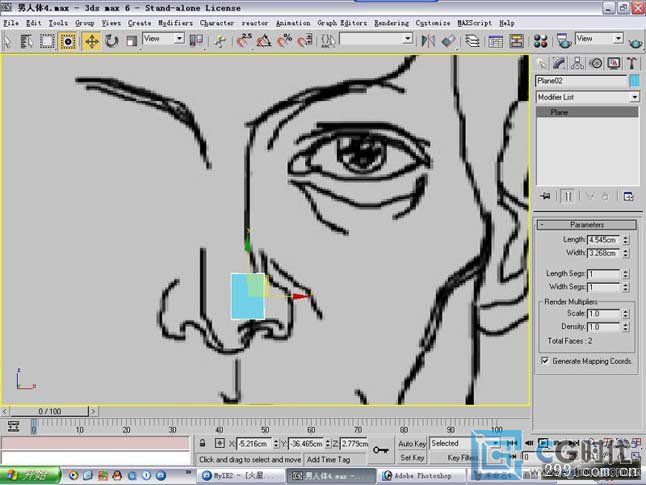Switch to the Modify command panel tab

point(559,63)
